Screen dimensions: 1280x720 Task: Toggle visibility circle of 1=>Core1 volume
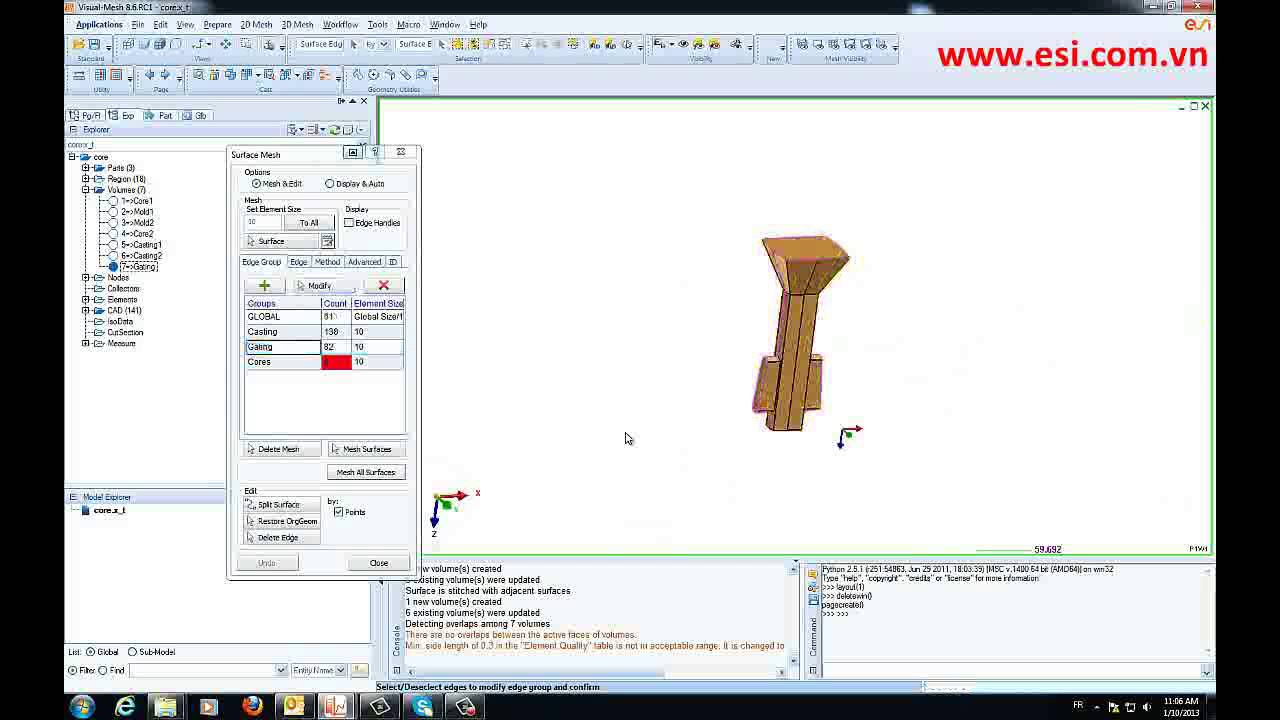113,201
